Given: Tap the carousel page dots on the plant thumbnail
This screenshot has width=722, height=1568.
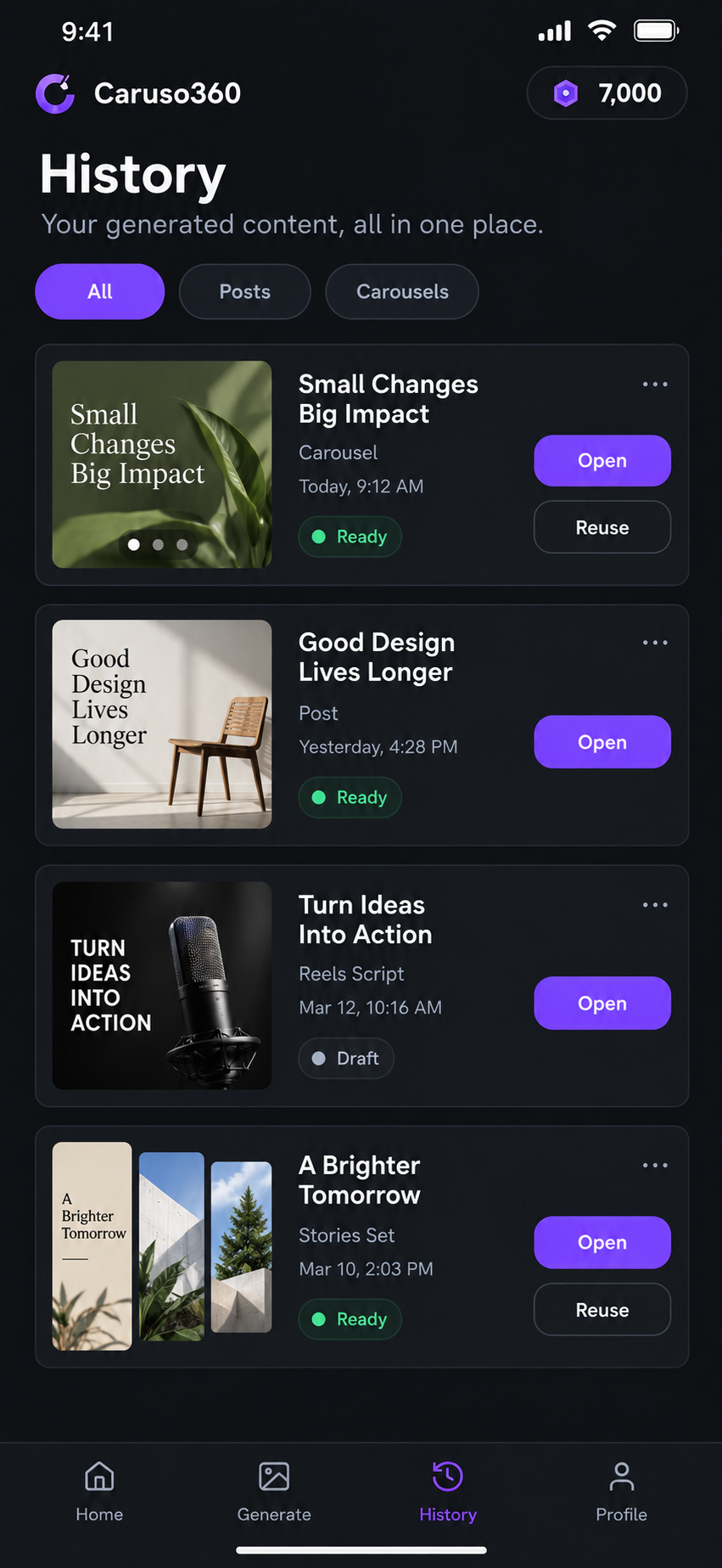Looking at the screenshot, I should click(x=158, y=545).
